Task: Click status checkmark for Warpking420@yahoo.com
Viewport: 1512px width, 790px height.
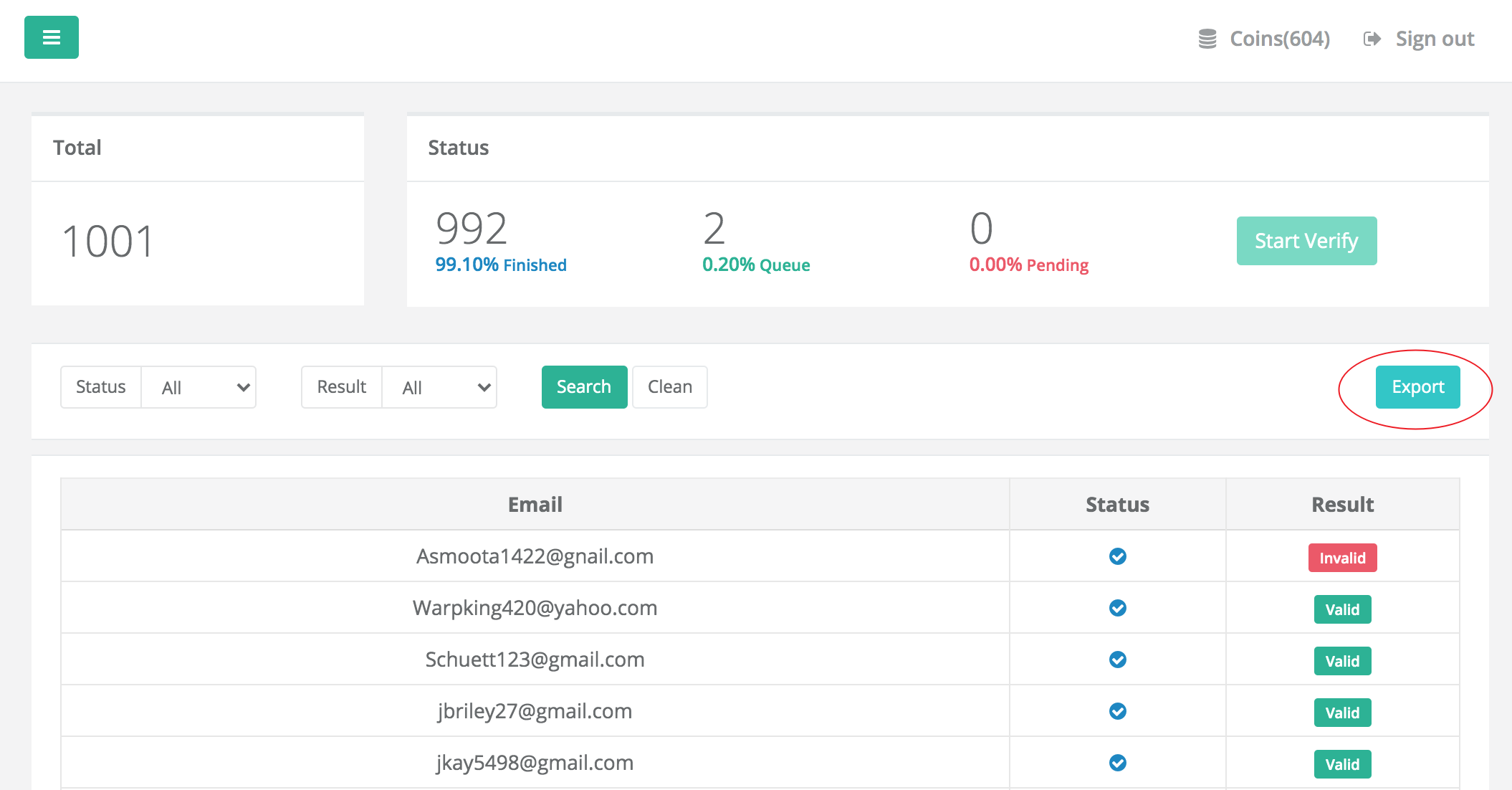Action: tap(1117, 608)
